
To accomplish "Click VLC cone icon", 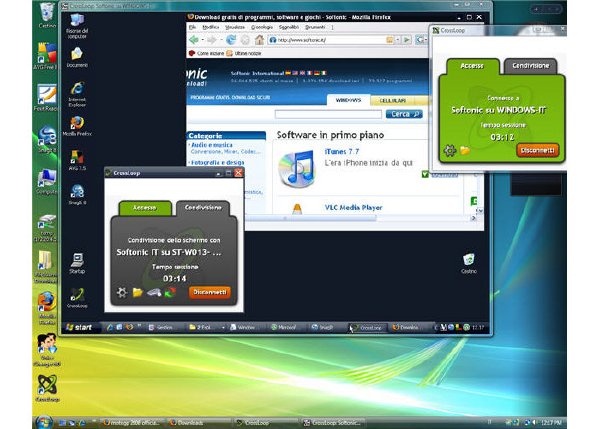I will pyautogui.click(x=297, y=209).
